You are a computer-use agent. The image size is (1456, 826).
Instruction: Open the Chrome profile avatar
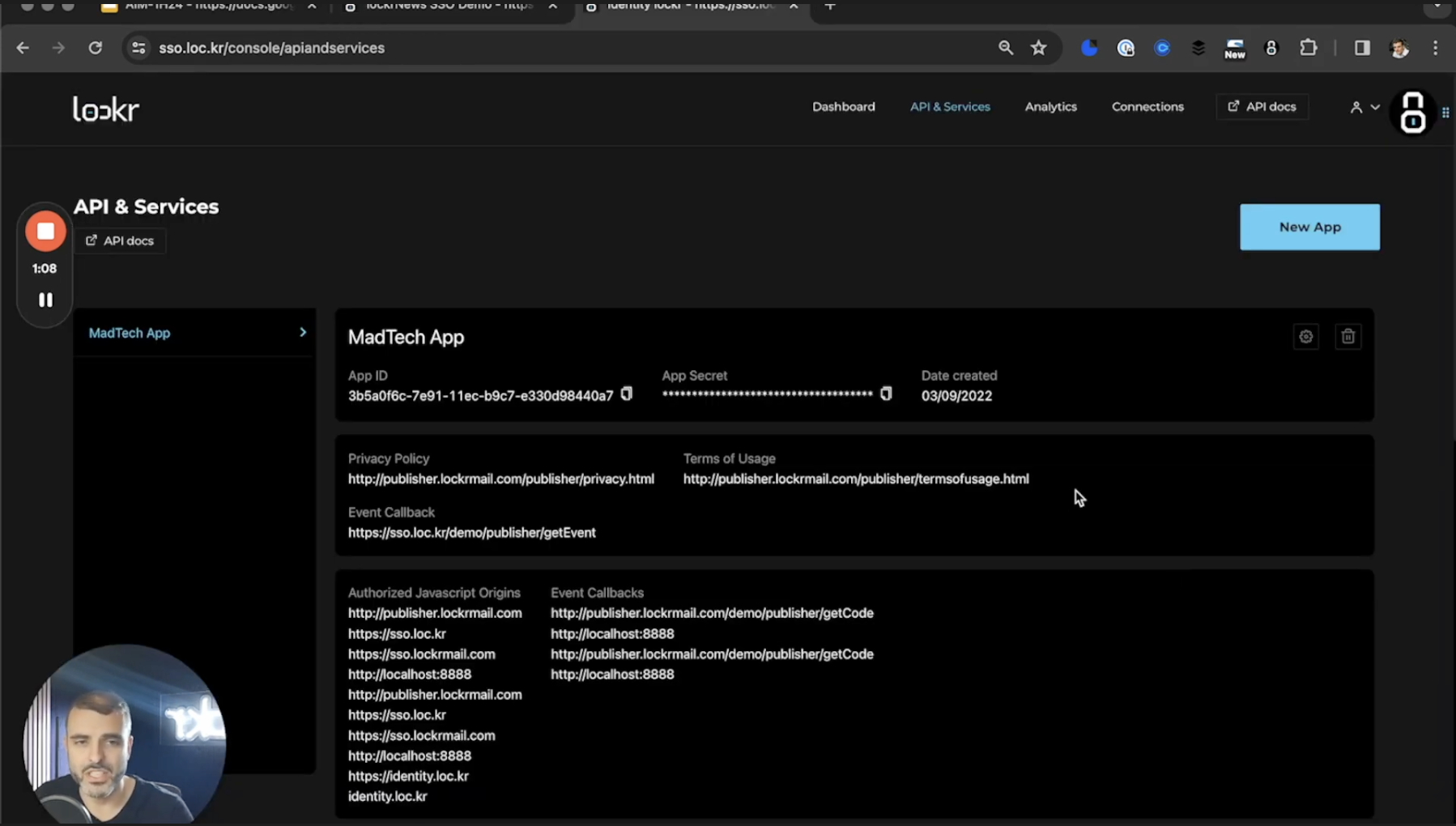click(x=1399, y=48)
